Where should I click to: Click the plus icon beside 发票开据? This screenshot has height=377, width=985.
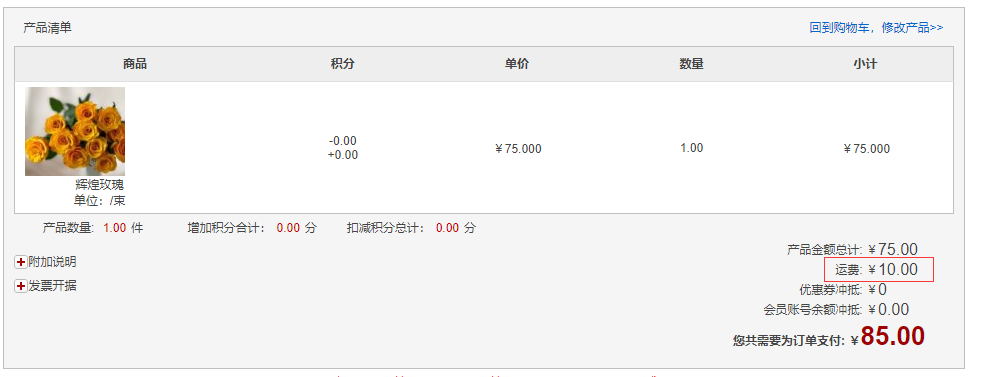[21, 286]
